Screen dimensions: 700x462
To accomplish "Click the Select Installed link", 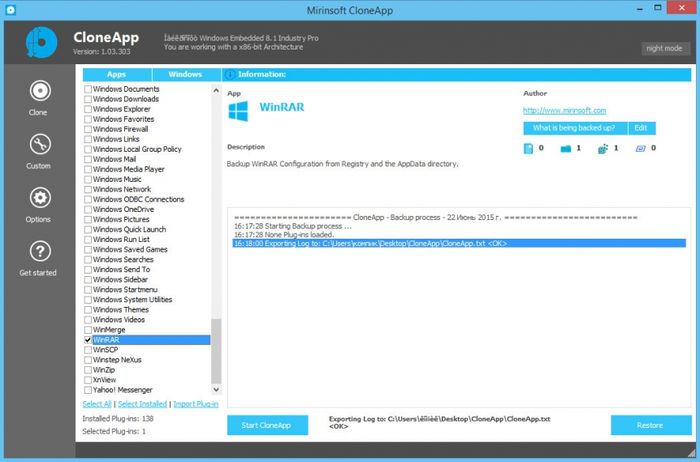I will (x=143, y=404).
